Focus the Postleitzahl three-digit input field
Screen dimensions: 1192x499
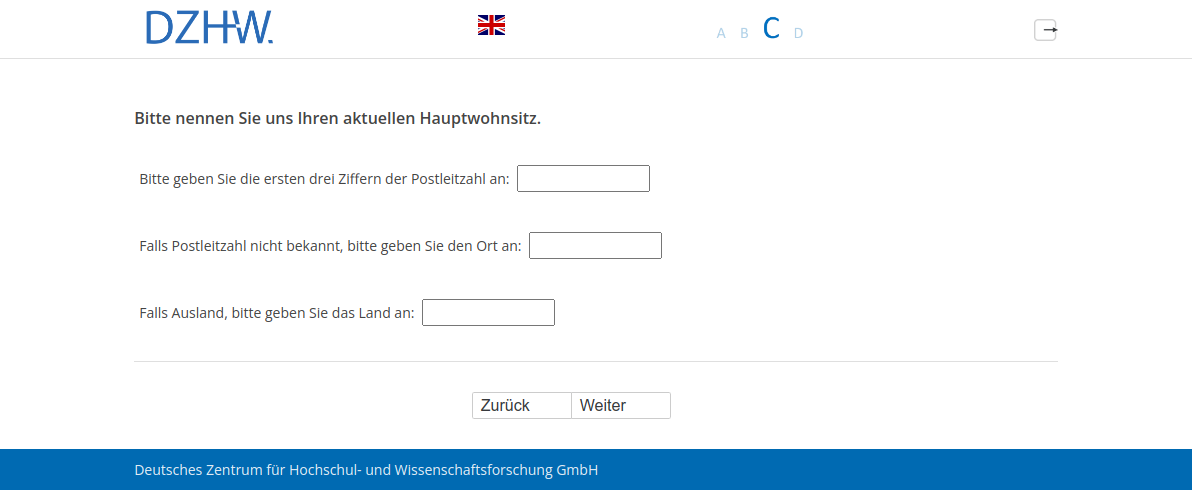583,179
